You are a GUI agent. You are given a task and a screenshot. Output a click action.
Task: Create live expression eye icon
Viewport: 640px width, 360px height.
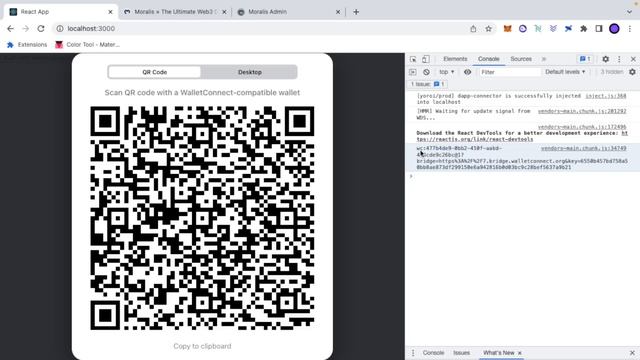(467, 72)
